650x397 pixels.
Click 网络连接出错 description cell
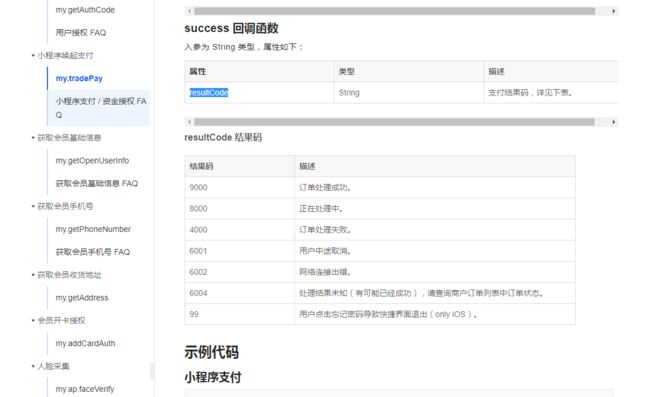tap(435, 272)
